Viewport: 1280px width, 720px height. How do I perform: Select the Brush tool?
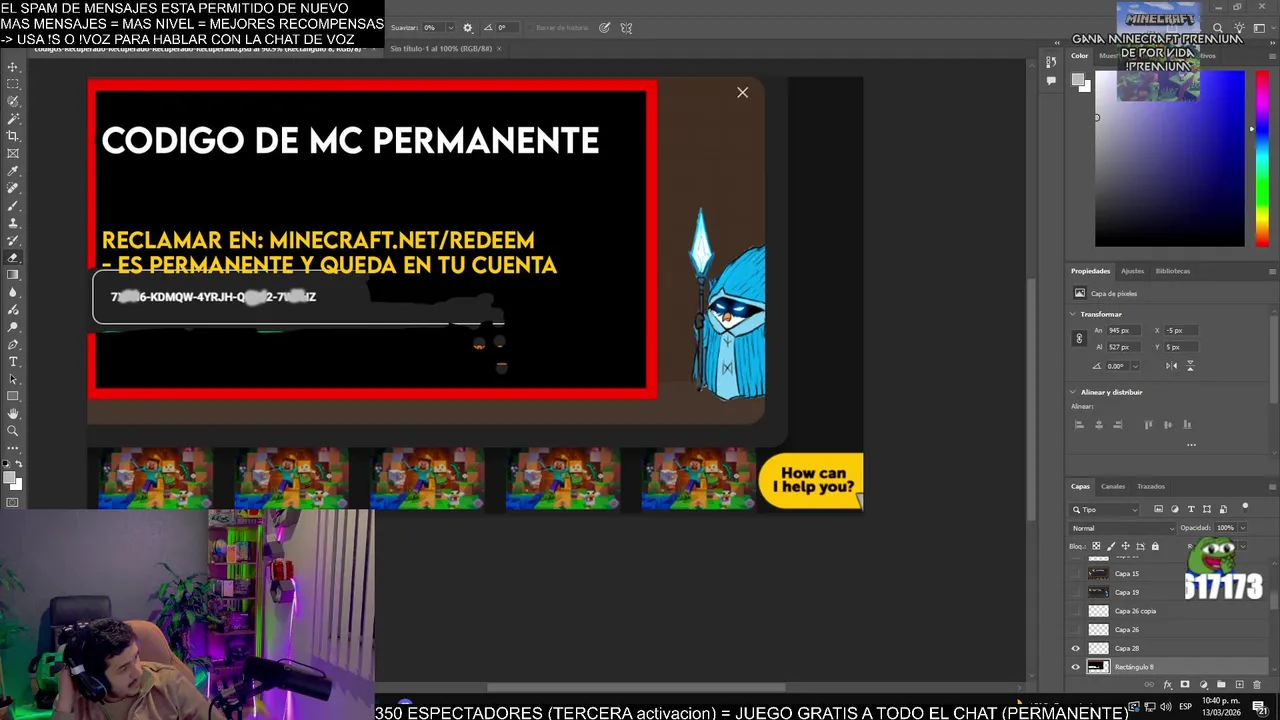pyautogui.click(x=13, y=206)
